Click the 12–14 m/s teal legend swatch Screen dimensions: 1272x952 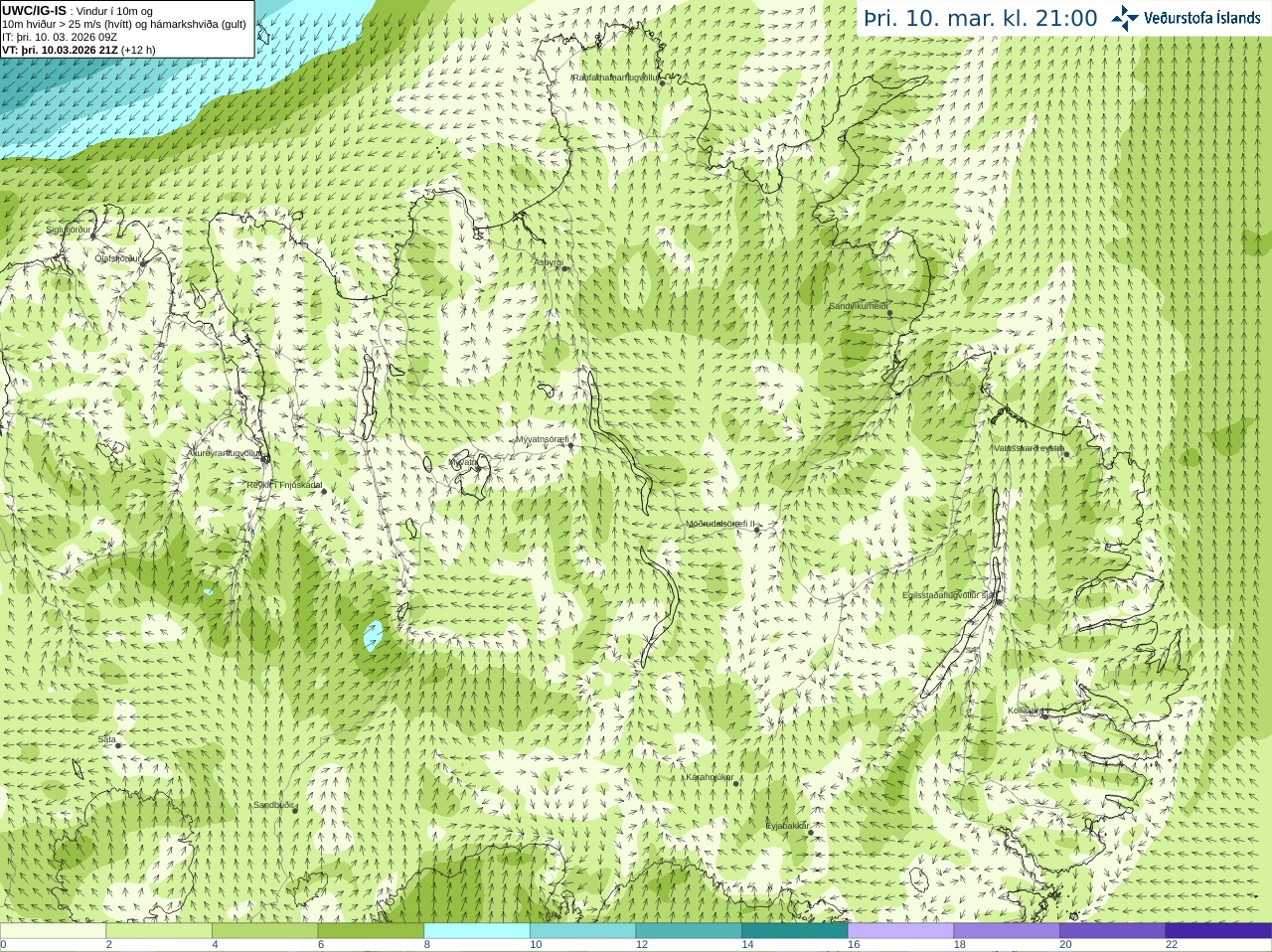pos(689,931)
